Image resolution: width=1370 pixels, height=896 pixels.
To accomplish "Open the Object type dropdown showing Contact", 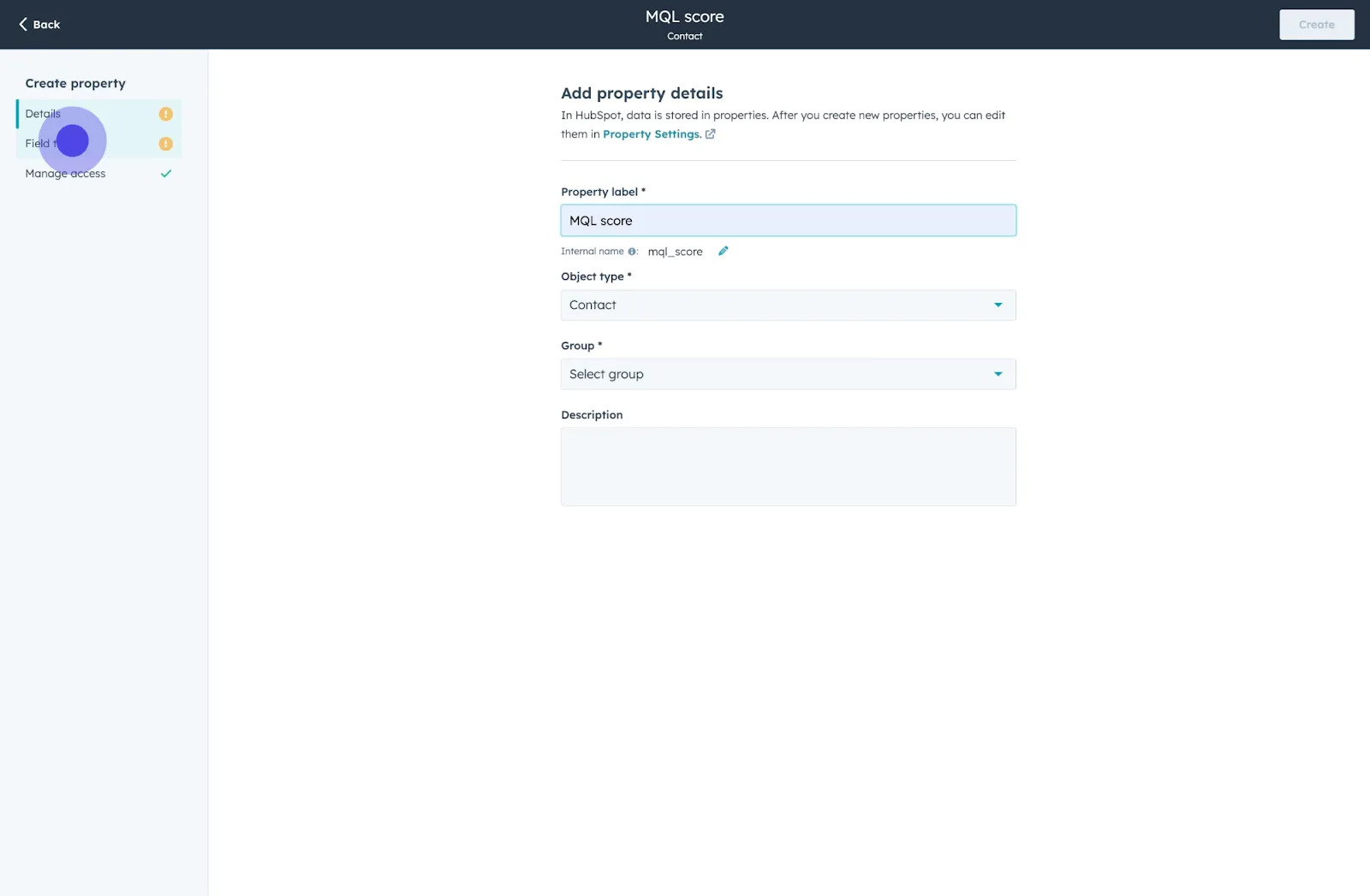I will [788, 306].
